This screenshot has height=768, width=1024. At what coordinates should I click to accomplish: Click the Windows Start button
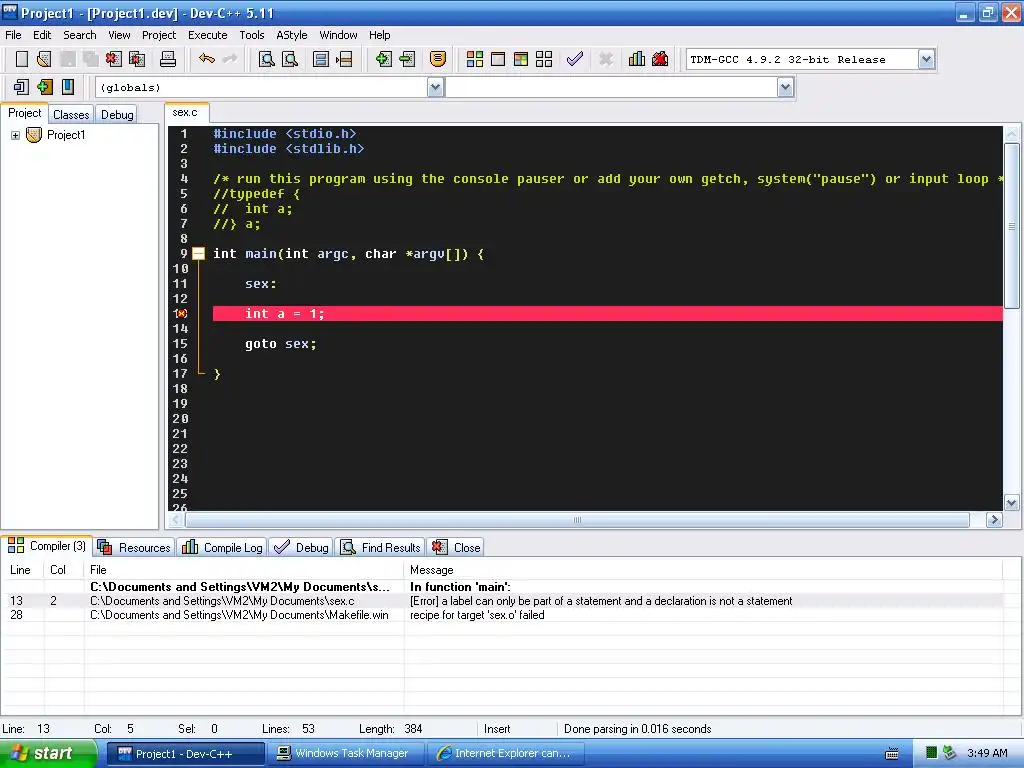coord(48,754)
